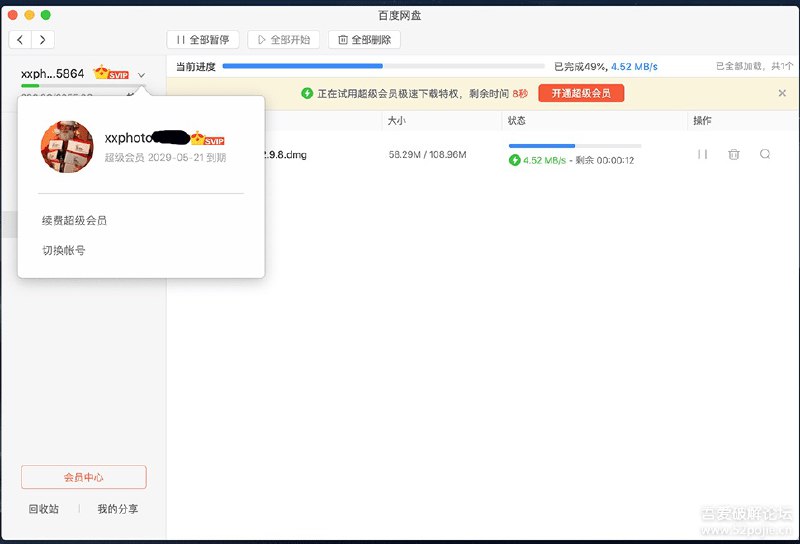
Task: Select 切换帐号 menu item
Action: [64, 251]
